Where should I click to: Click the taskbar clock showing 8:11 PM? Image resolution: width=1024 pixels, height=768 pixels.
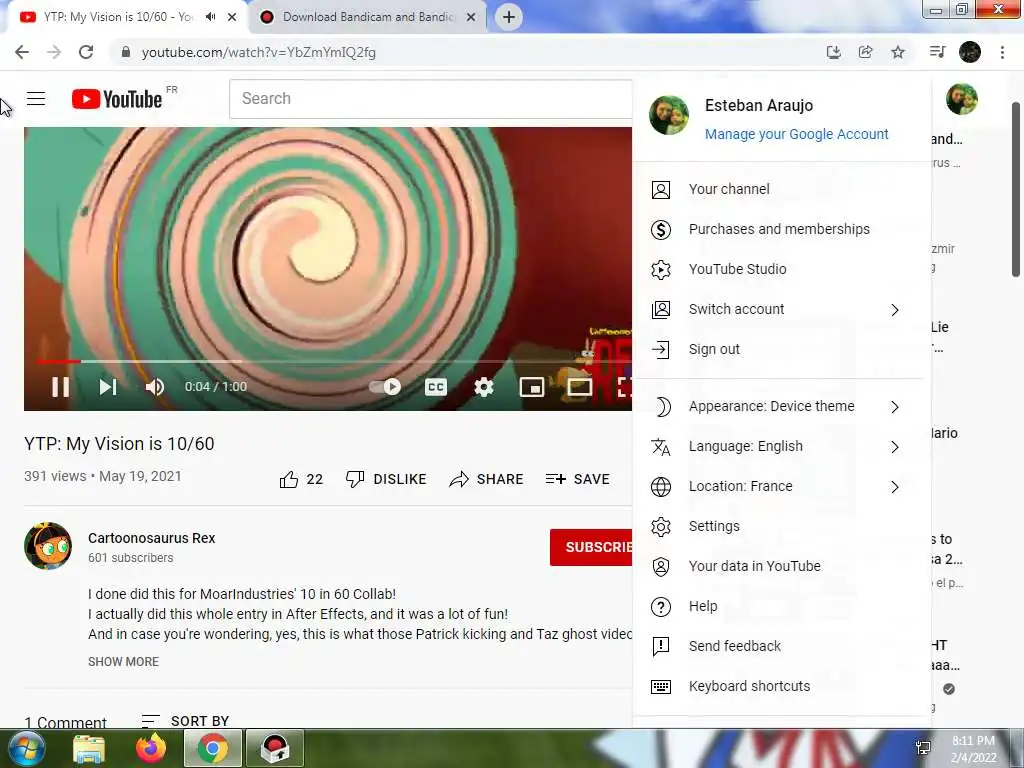[973, 741]
